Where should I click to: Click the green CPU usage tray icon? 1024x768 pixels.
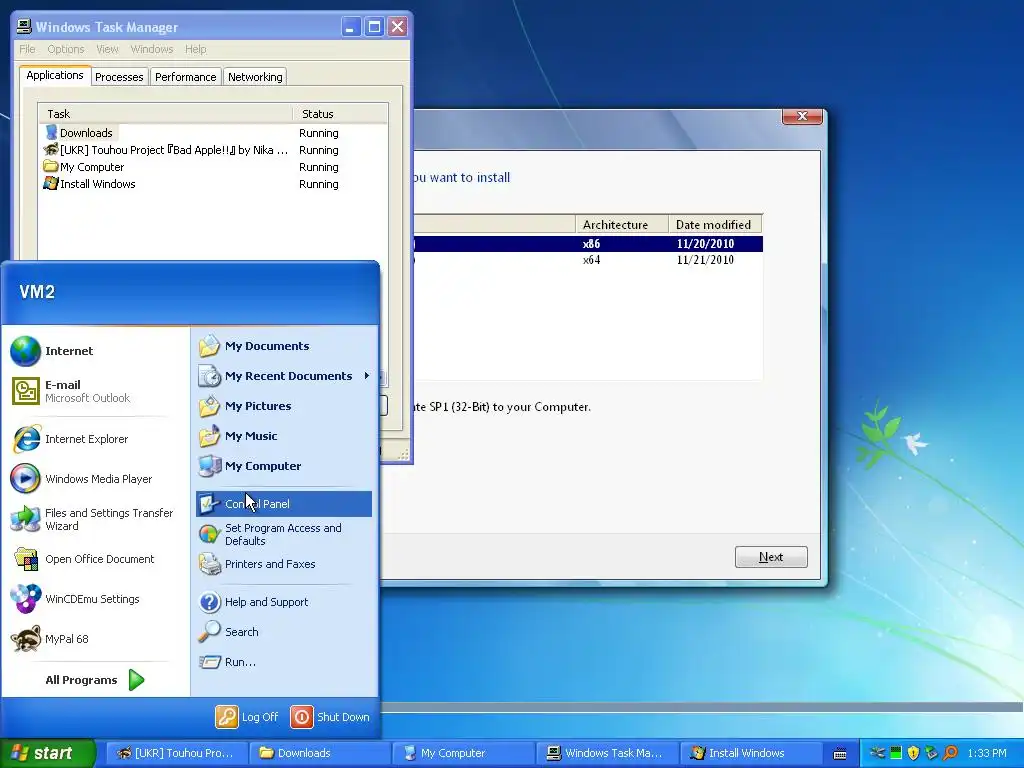(896, 753)
